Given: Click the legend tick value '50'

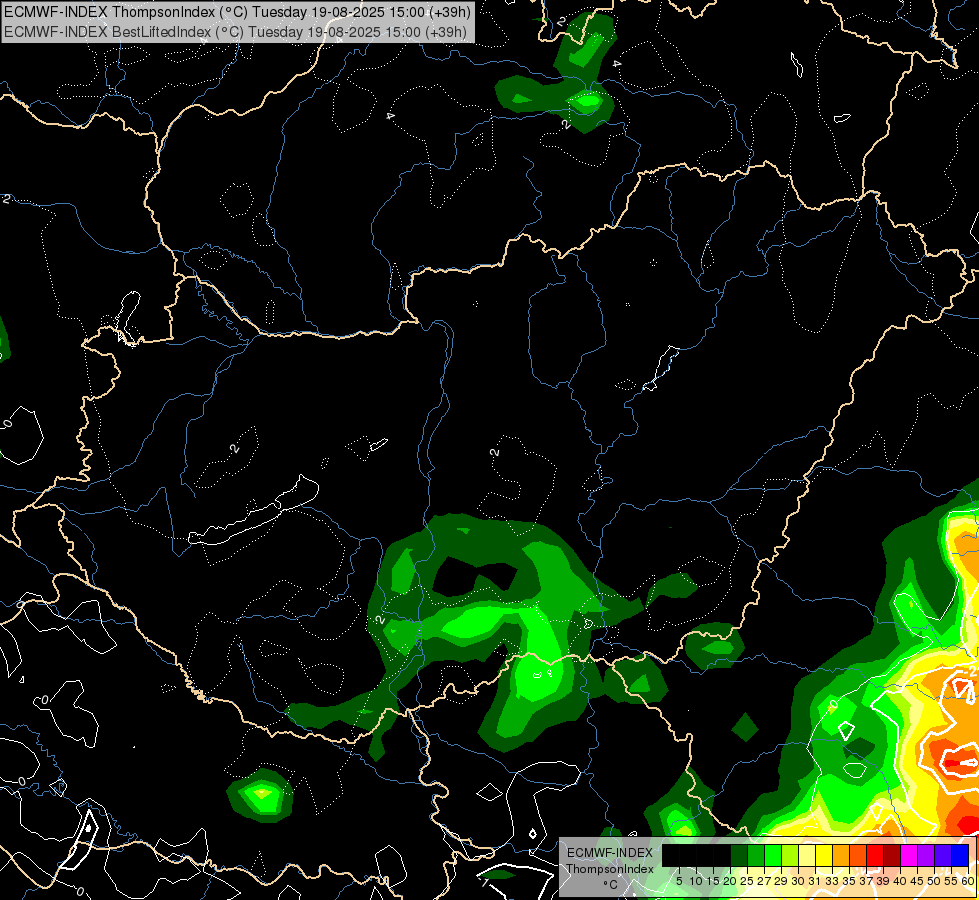Looking at the screenshot, I should click(935, 881).
